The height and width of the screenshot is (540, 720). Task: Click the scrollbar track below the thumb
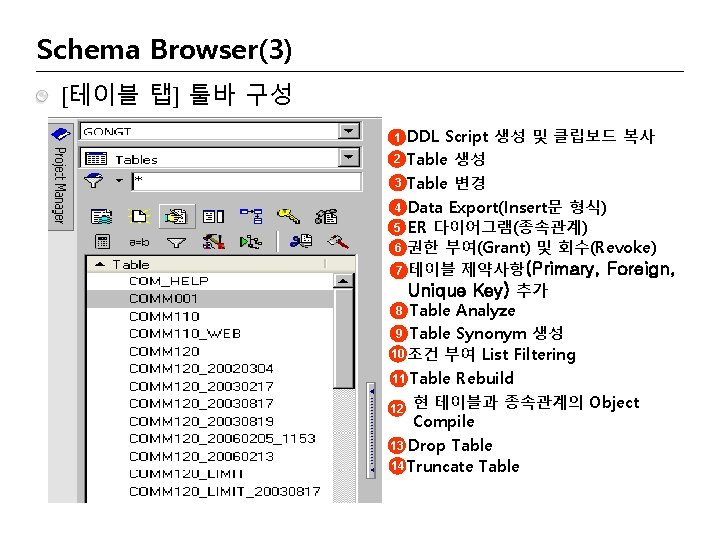pos(344,445)
